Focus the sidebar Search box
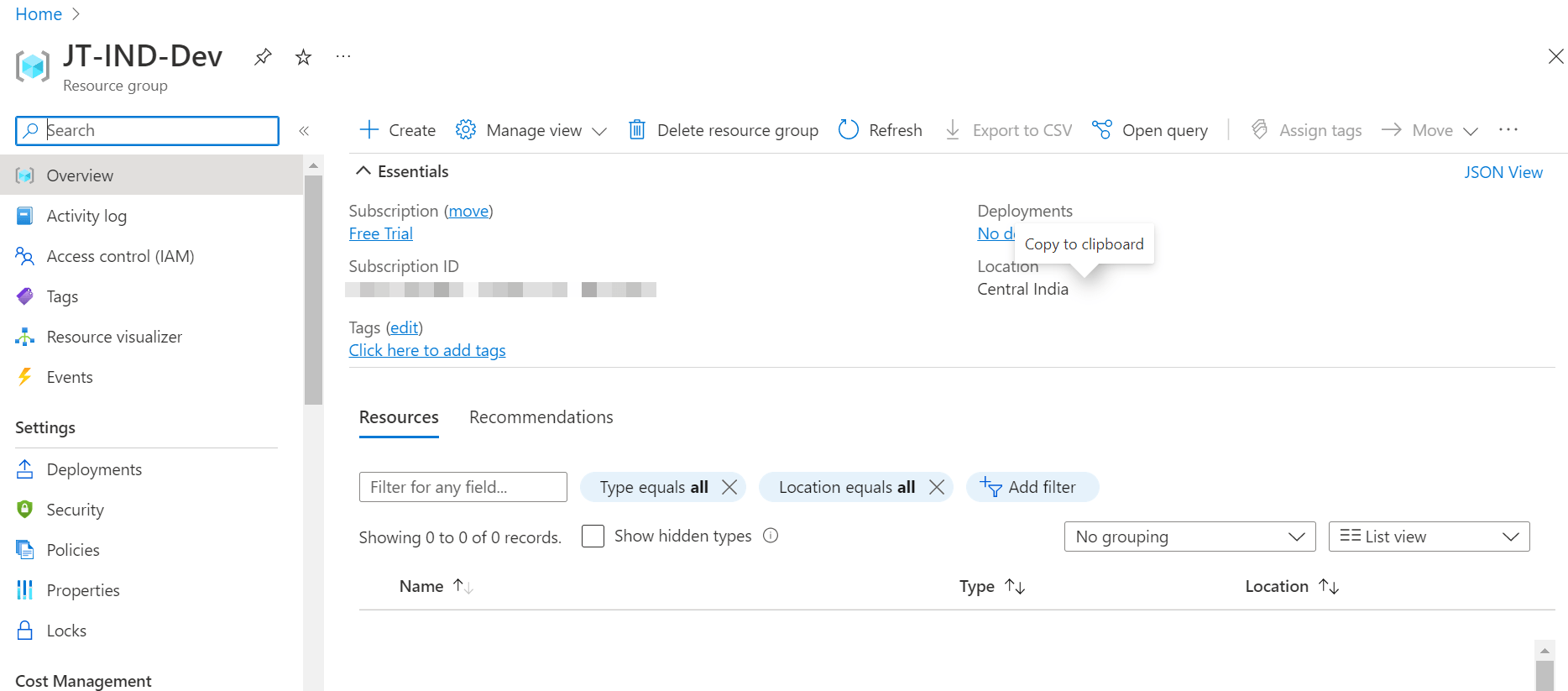The width and height of the screenshot is (1568, 691). [x=148, y=131]
